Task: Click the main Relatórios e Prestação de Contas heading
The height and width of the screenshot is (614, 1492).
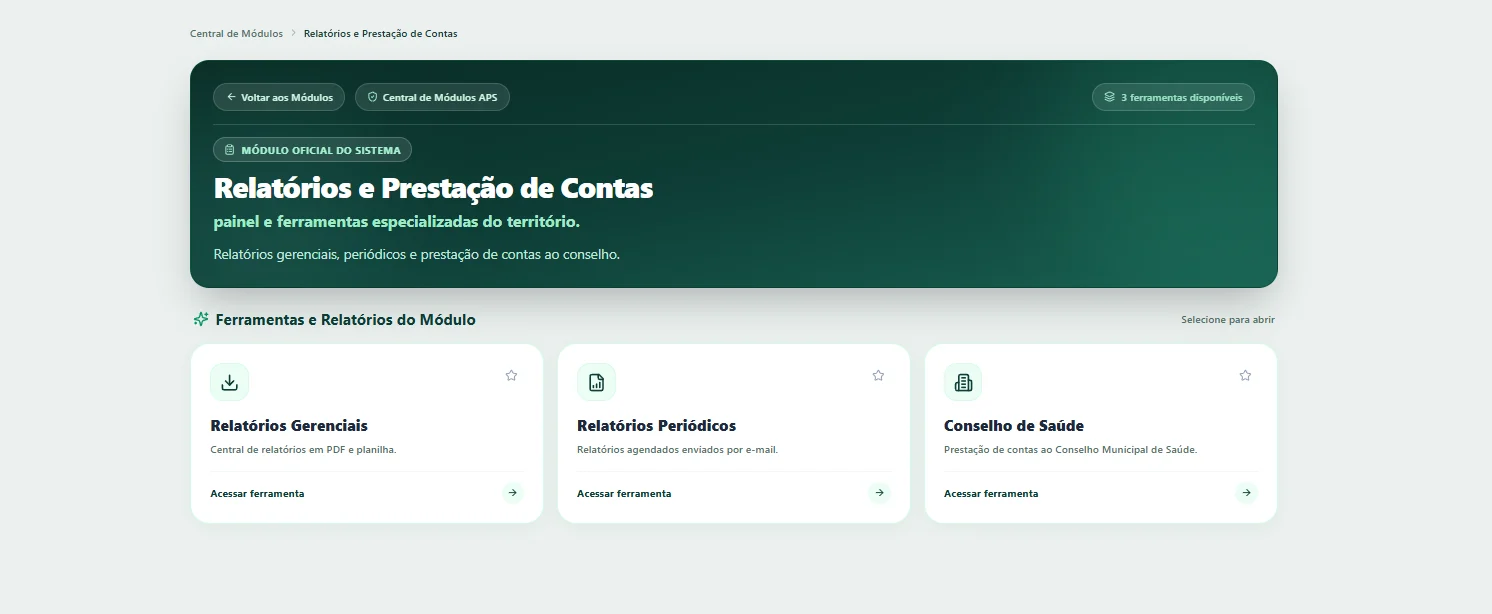Action: coord(433,188)
